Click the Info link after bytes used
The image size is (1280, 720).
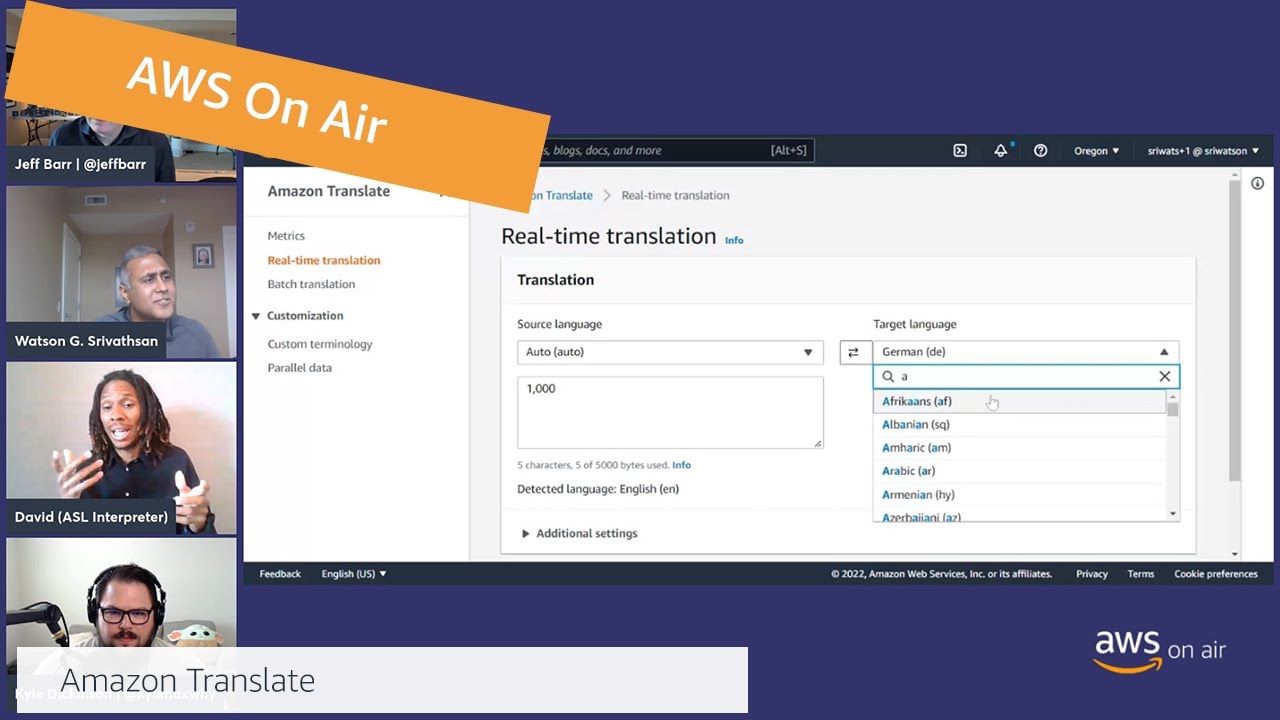click(x=681, y=465)
